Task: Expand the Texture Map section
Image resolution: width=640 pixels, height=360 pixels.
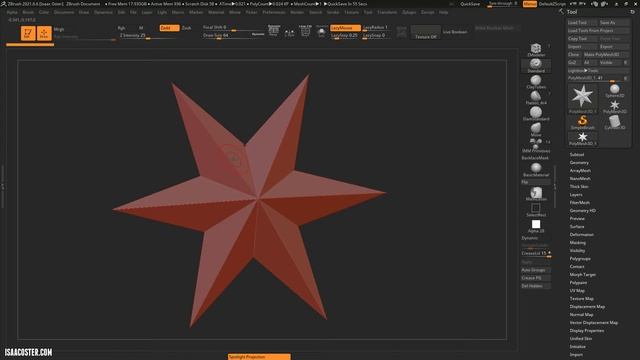Action: click(x=582, y=299)
